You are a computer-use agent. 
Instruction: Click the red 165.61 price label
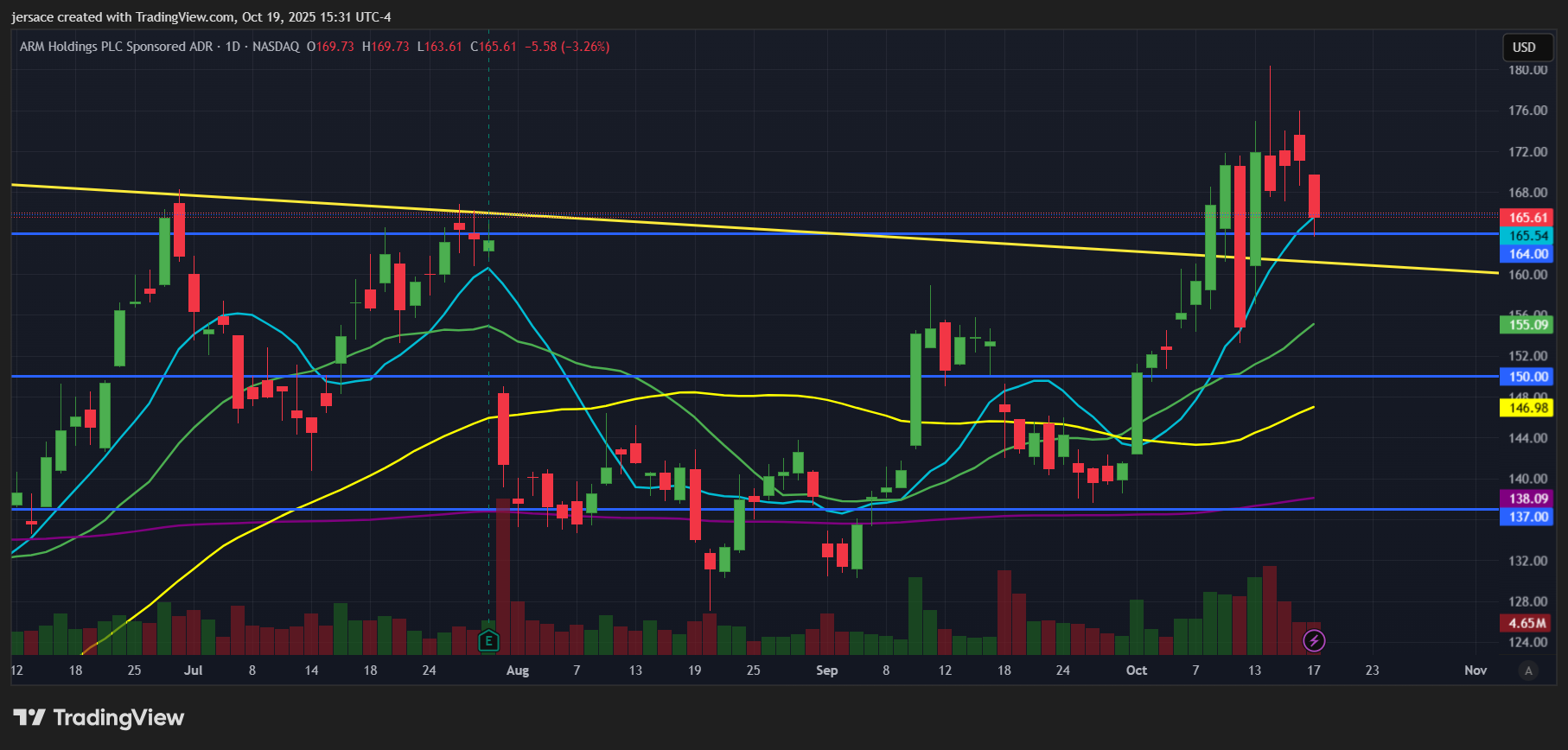(1527, 218)
